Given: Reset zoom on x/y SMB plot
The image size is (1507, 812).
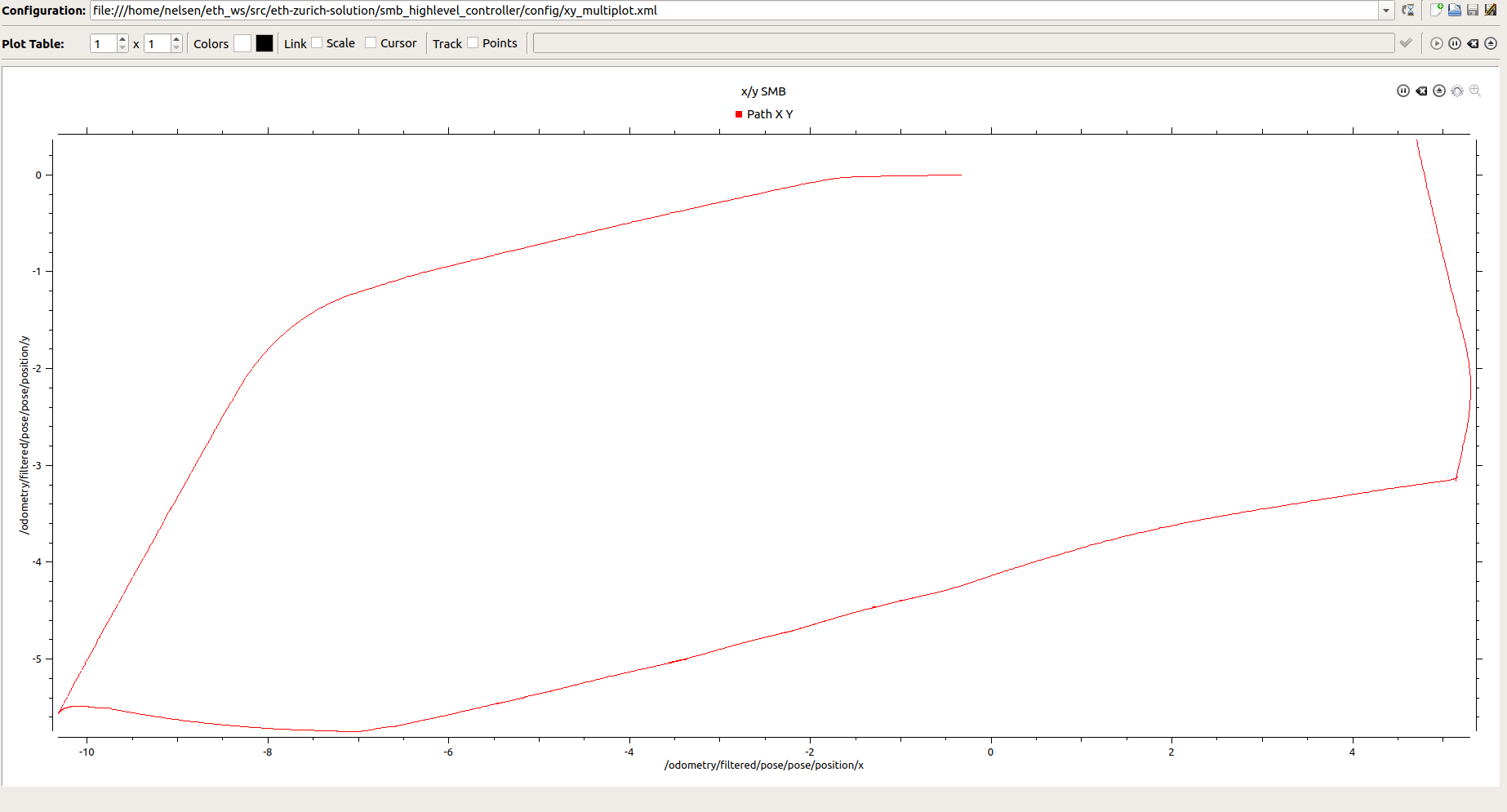Looking at the screenshot, I should (1475, 91).
